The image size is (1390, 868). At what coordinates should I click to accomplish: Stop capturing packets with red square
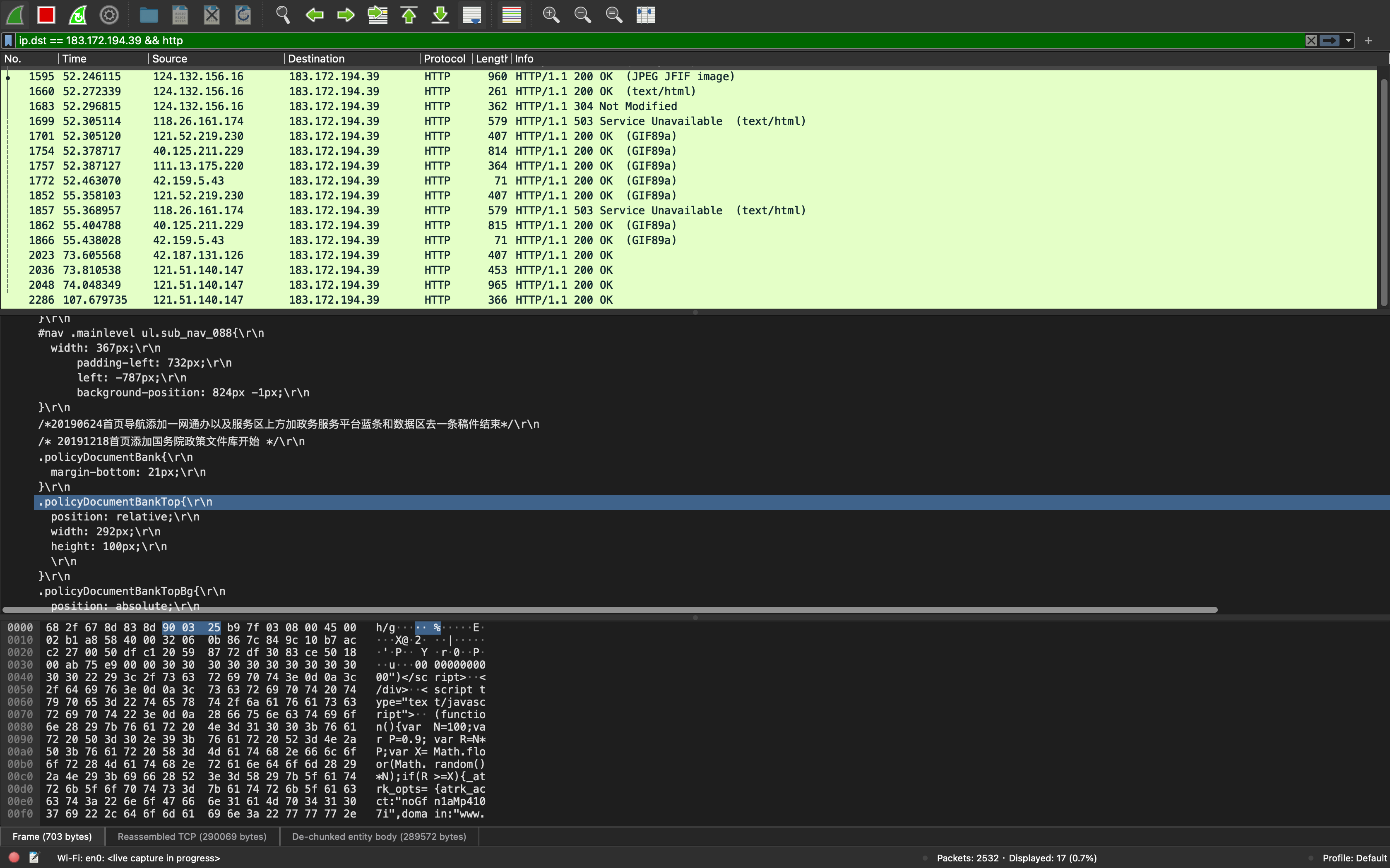coord(46,15)
